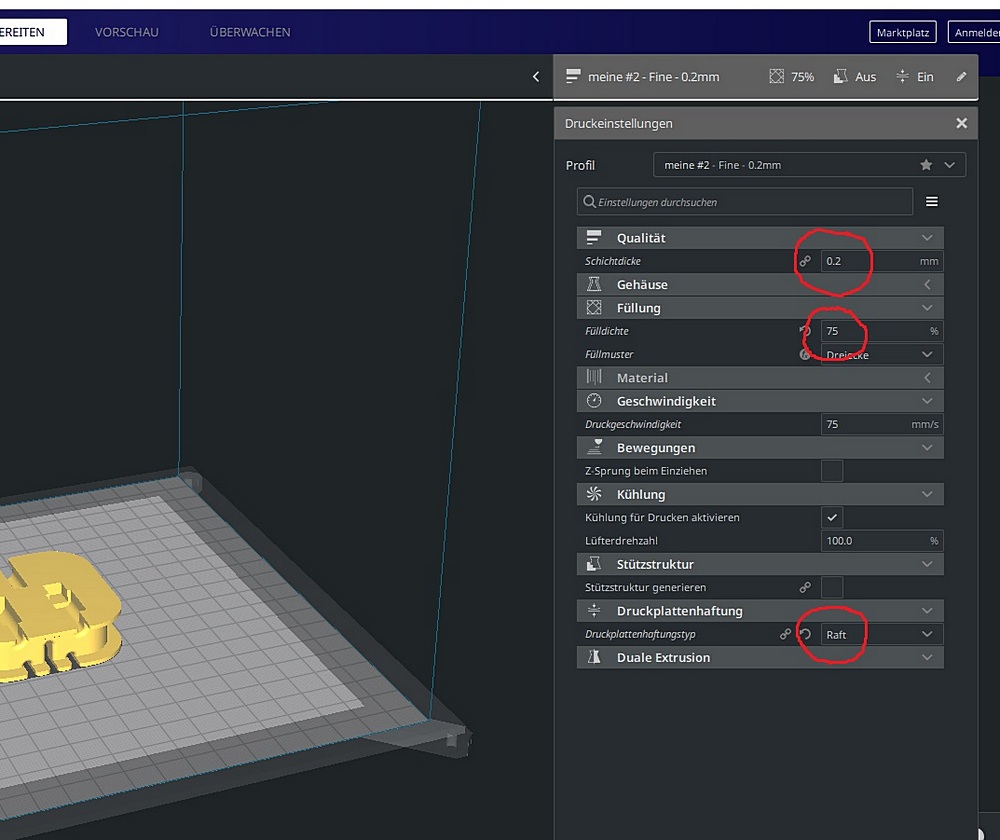Click the Fülldichte value field
The image size is (1000, 840).
882,330
